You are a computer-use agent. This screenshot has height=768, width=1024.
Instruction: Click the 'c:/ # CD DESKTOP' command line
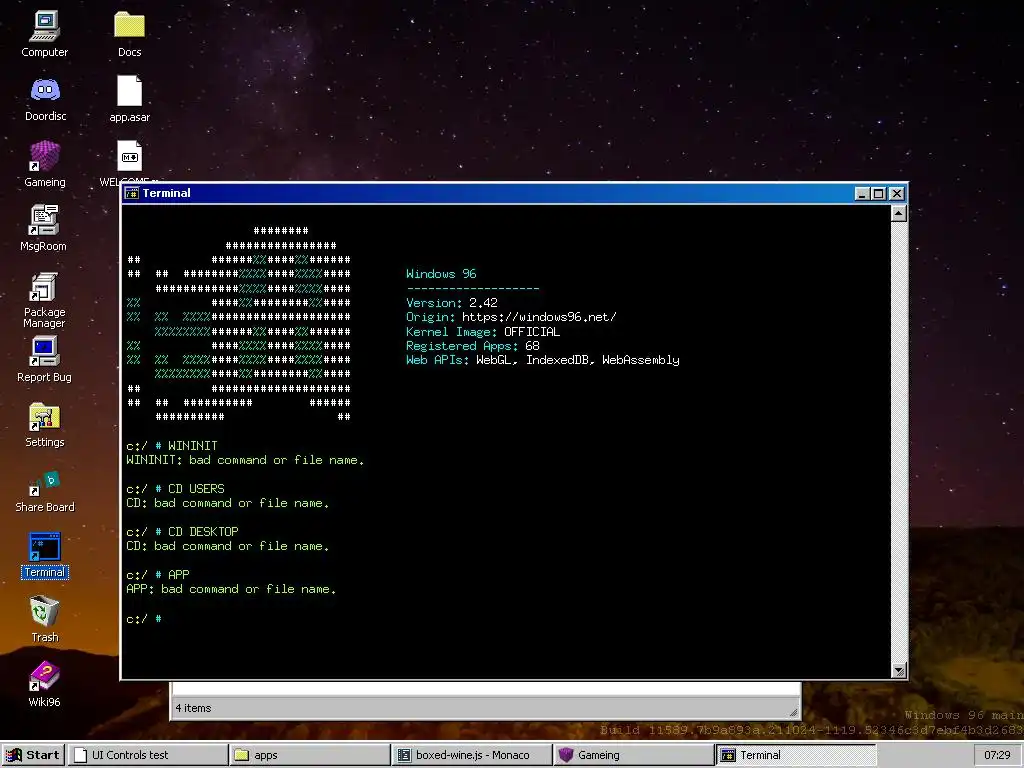pos(182,532)
